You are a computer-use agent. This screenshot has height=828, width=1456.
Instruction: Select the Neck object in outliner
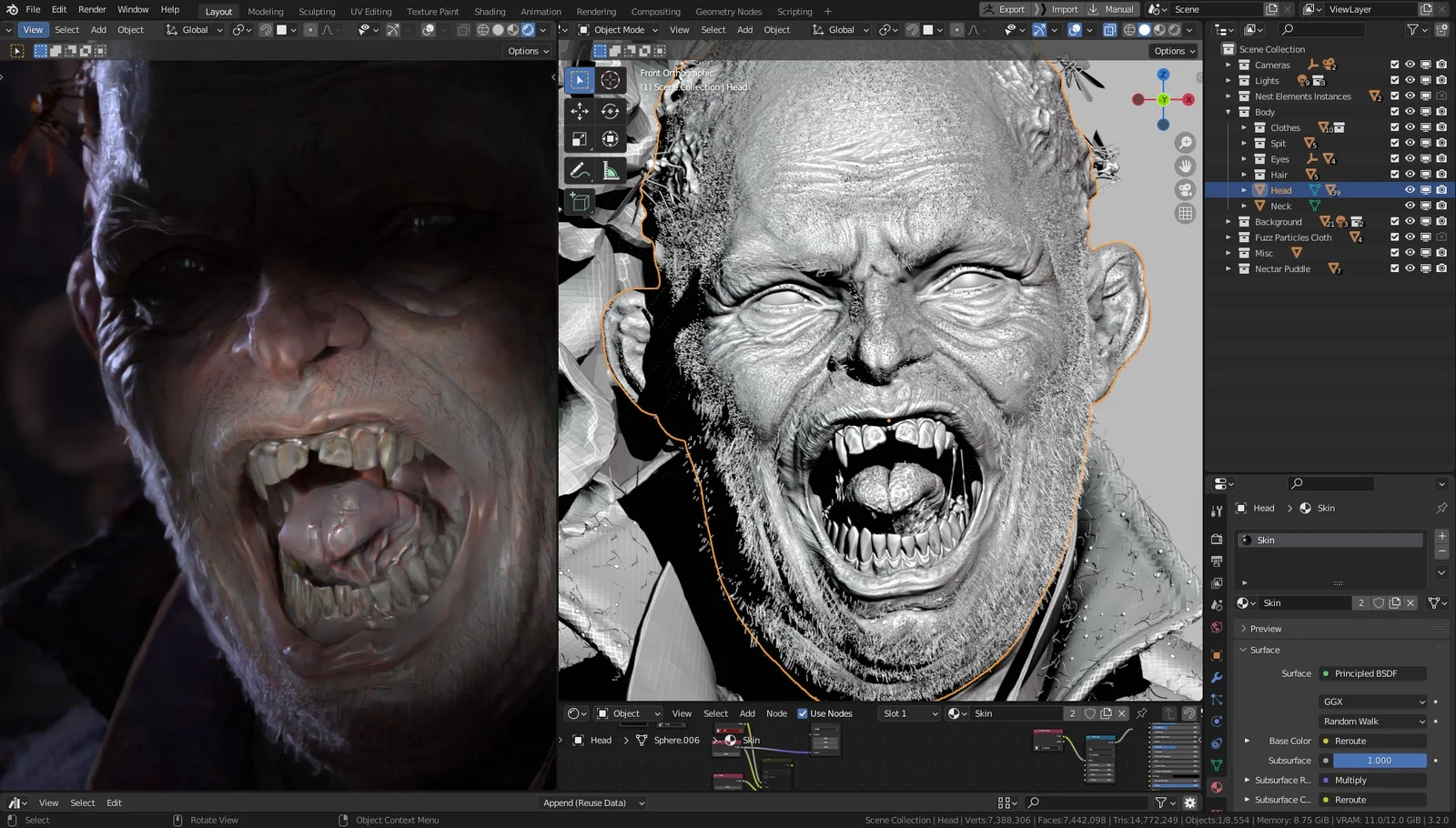pos(1280,207)
